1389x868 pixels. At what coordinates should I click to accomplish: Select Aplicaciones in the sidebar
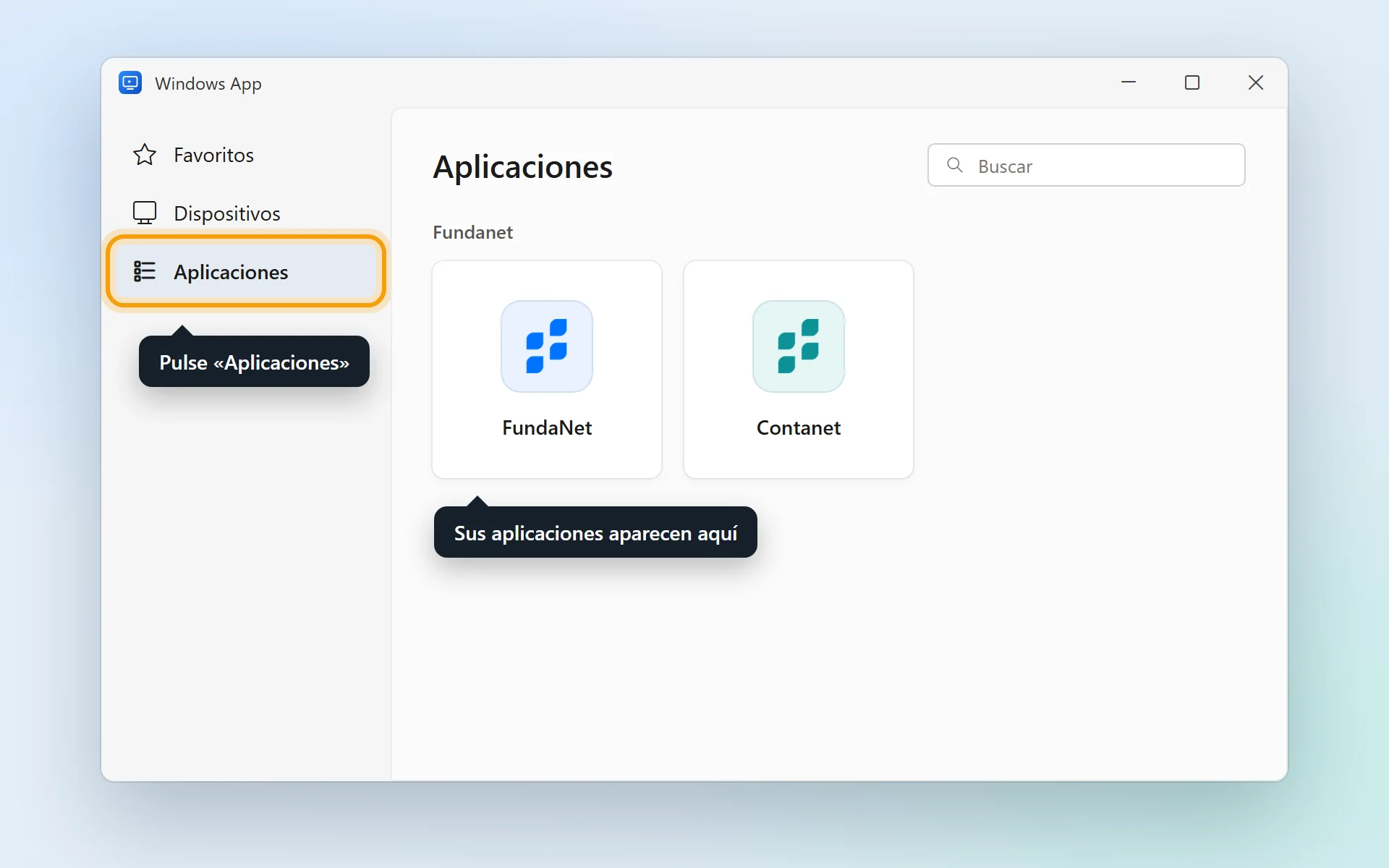click(246, 272)
